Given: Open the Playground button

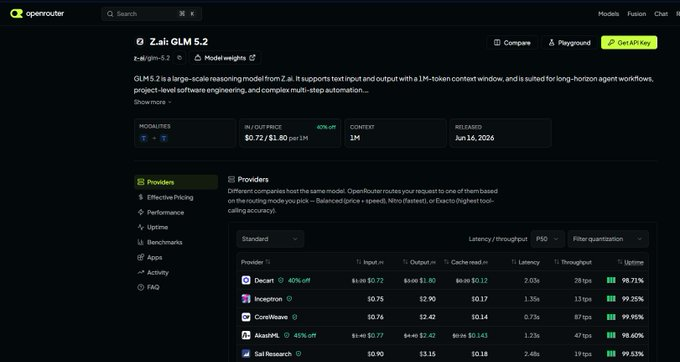Looking at the screenshot, I should pos(569,42).
